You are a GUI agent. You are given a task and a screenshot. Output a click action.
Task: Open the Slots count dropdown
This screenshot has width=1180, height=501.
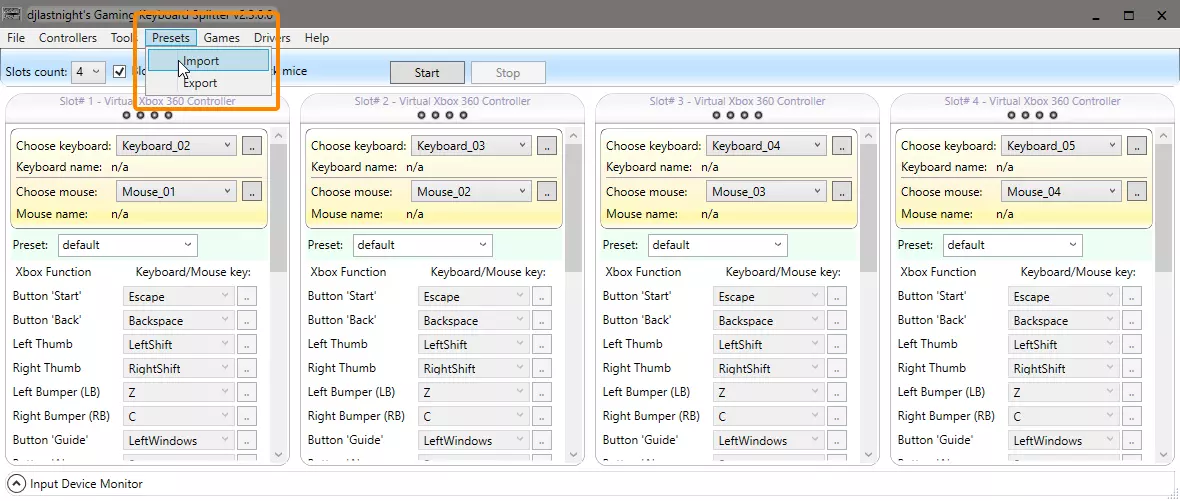(88, 72)
